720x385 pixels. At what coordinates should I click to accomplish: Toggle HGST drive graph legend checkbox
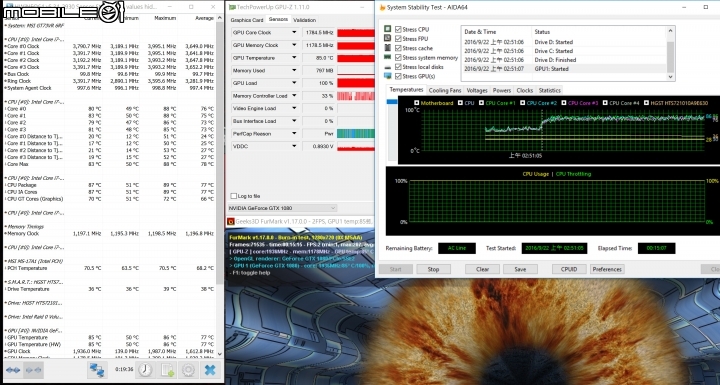click(647, 103)
